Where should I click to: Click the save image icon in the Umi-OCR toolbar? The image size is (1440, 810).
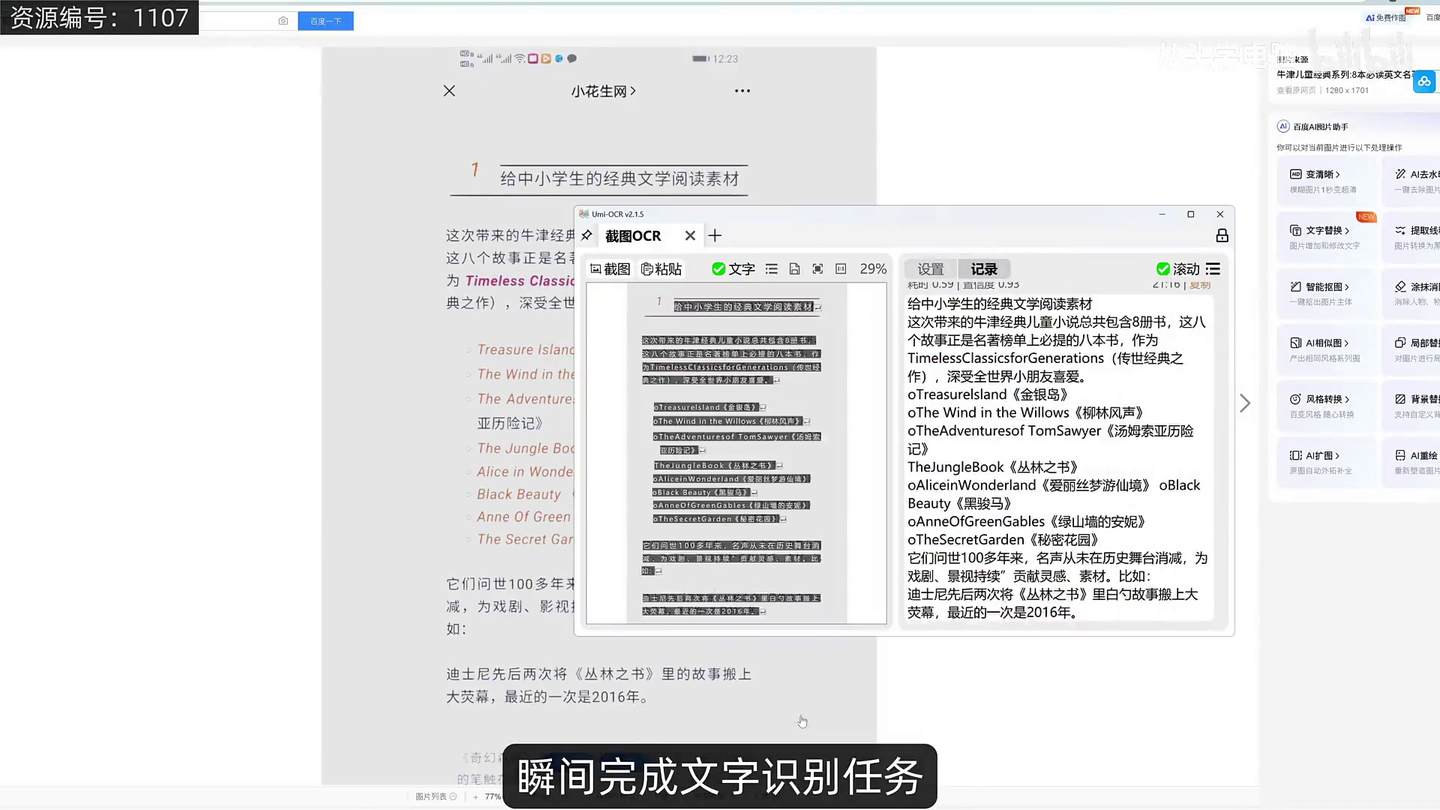794,269
